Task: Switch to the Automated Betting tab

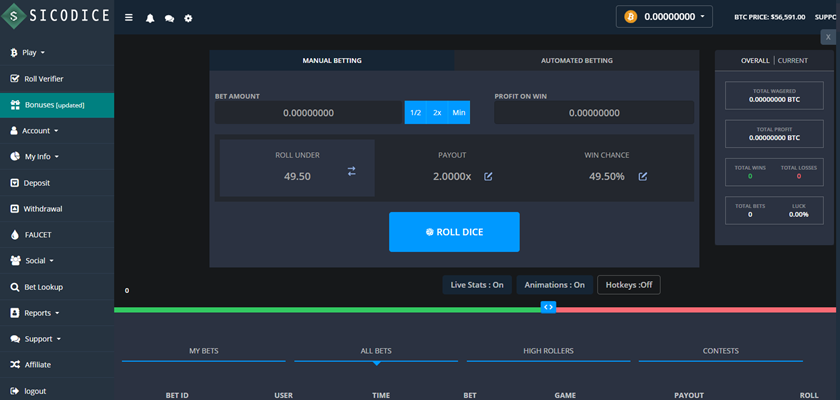Action: coord(576,61)
